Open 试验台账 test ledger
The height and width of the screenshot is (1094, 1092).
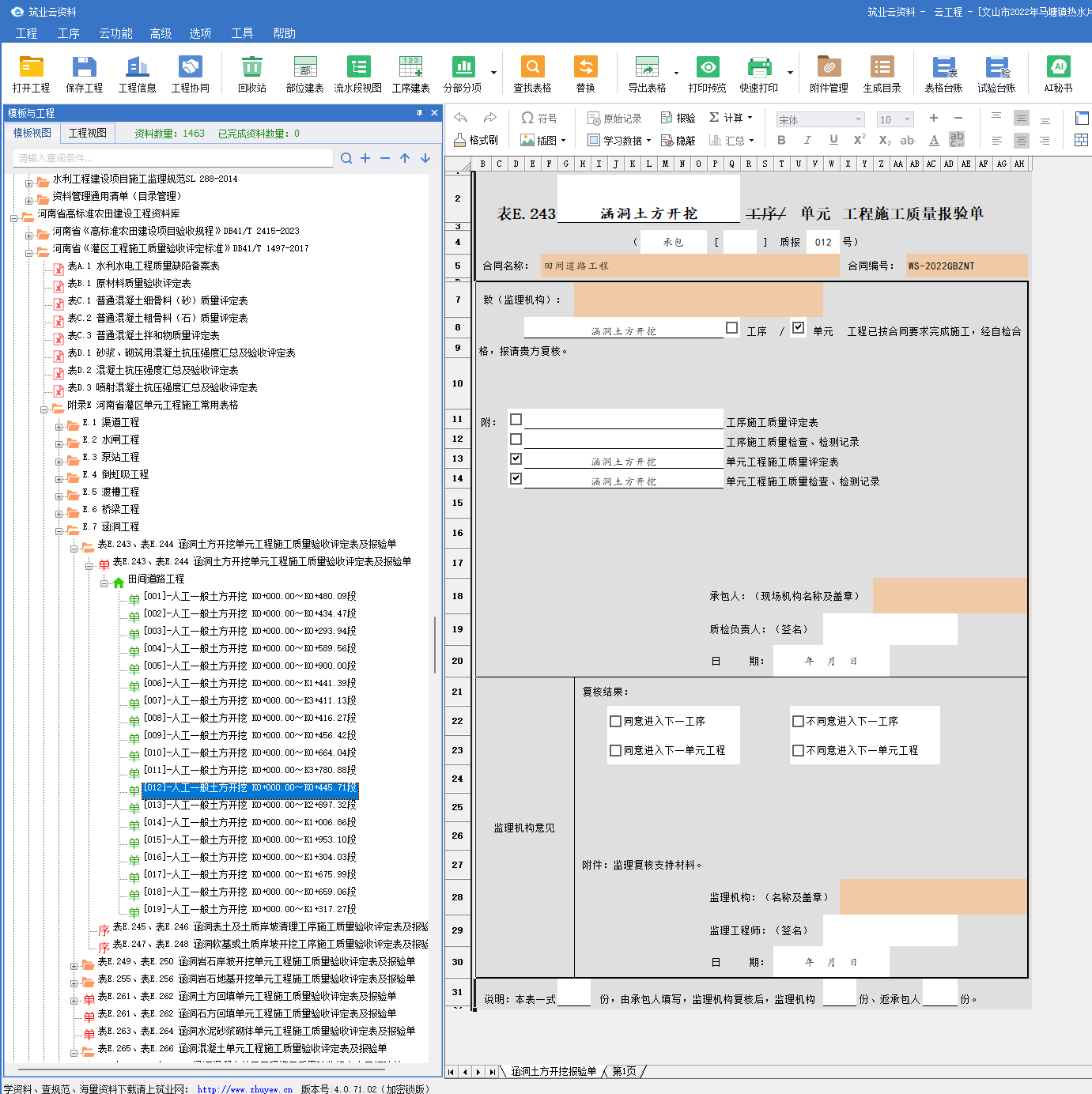click(x=996, y=74)
